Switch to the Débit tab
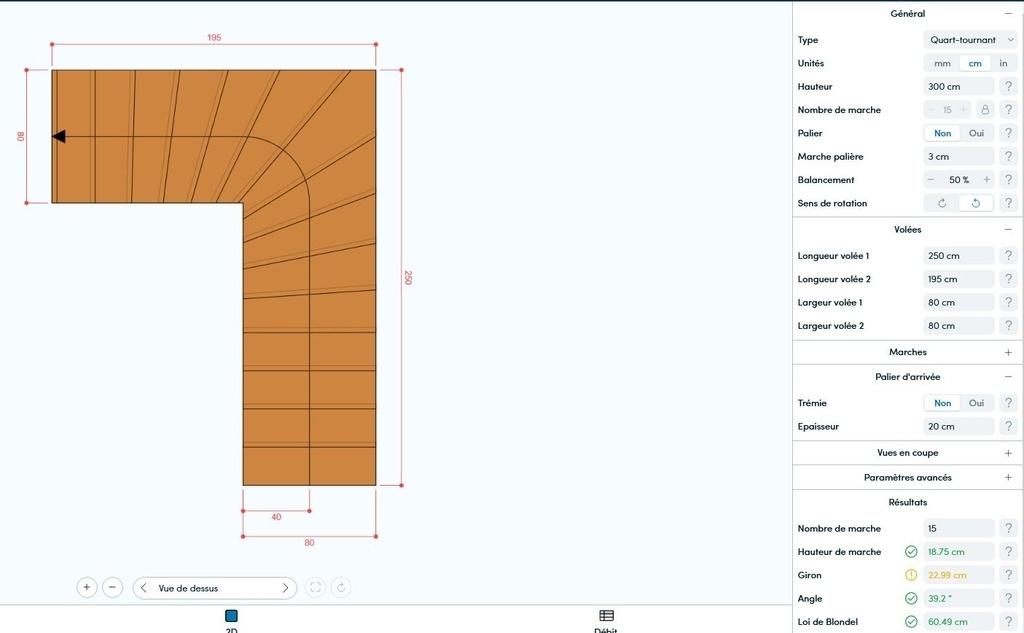 click(x=606, y=621)
